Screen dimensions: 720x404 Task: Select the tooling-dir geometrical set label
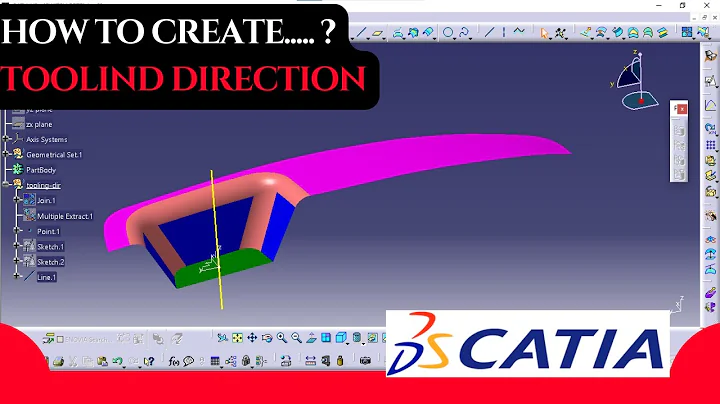click(x=43, y=185)
